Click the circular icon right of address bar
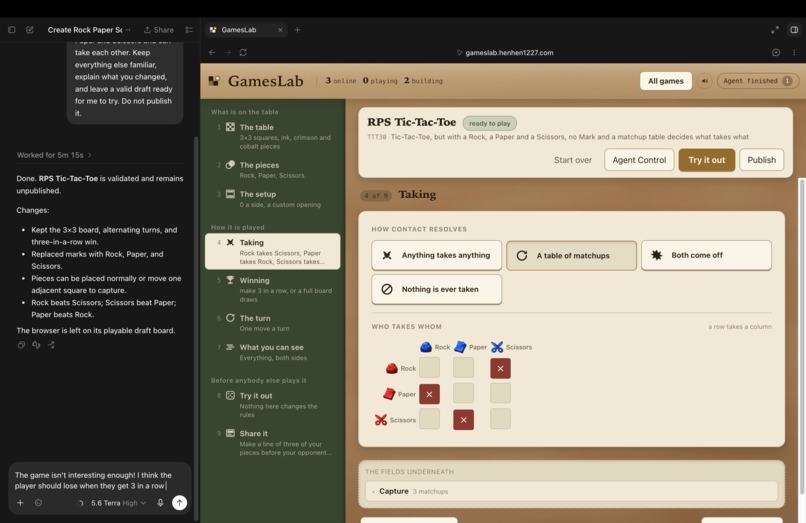 [776, 52]
